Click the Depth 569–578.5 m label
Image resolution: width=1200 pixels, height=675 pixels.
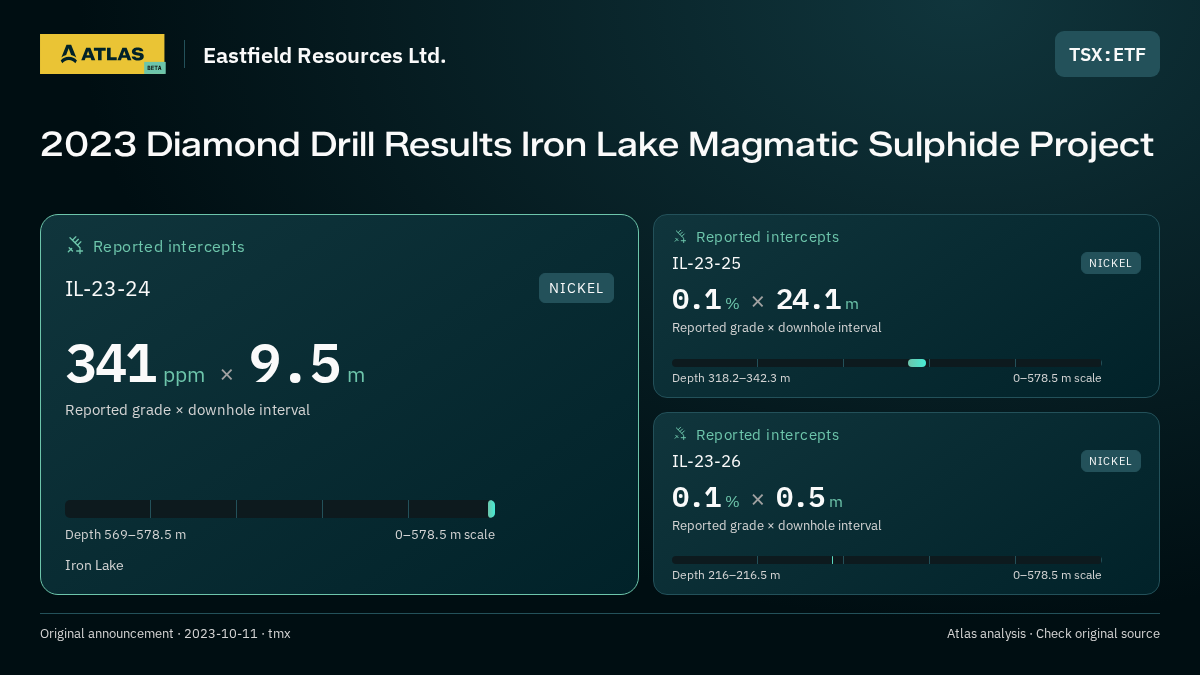coord(125,535)
